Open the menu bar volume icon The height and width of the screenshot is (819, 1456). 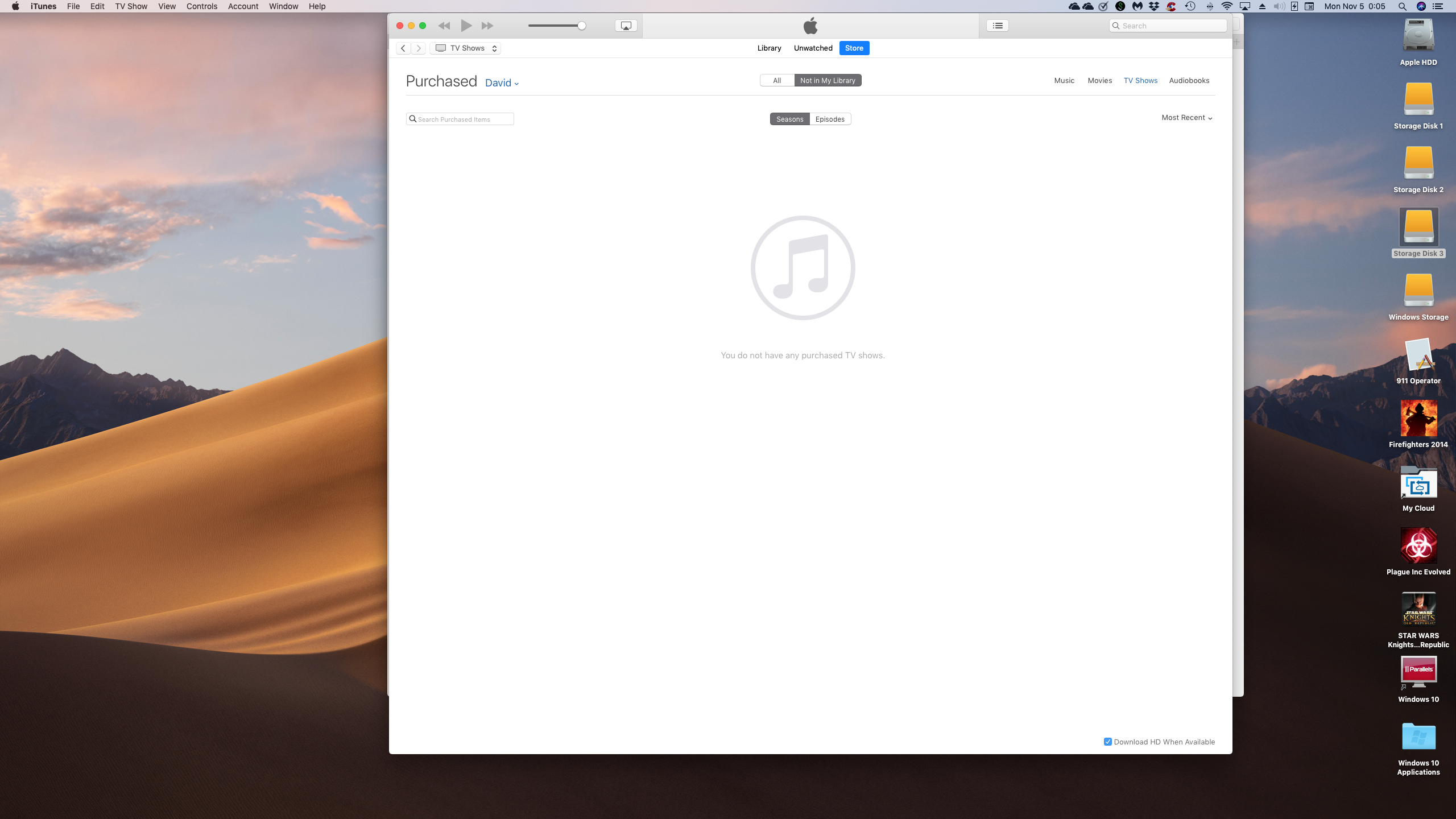(x=1279, y=6)
